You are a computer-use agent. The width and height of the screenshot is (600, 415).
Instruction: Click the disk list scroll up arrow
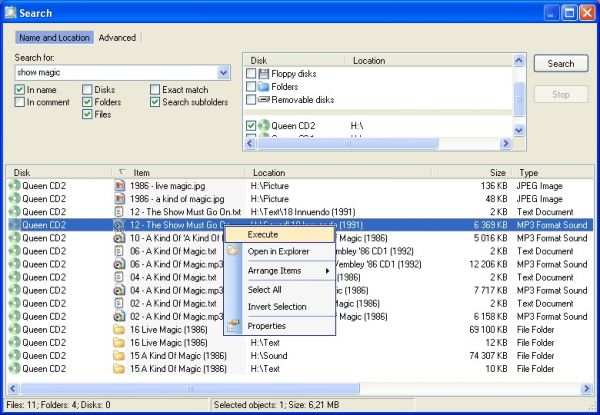point(519,60)
